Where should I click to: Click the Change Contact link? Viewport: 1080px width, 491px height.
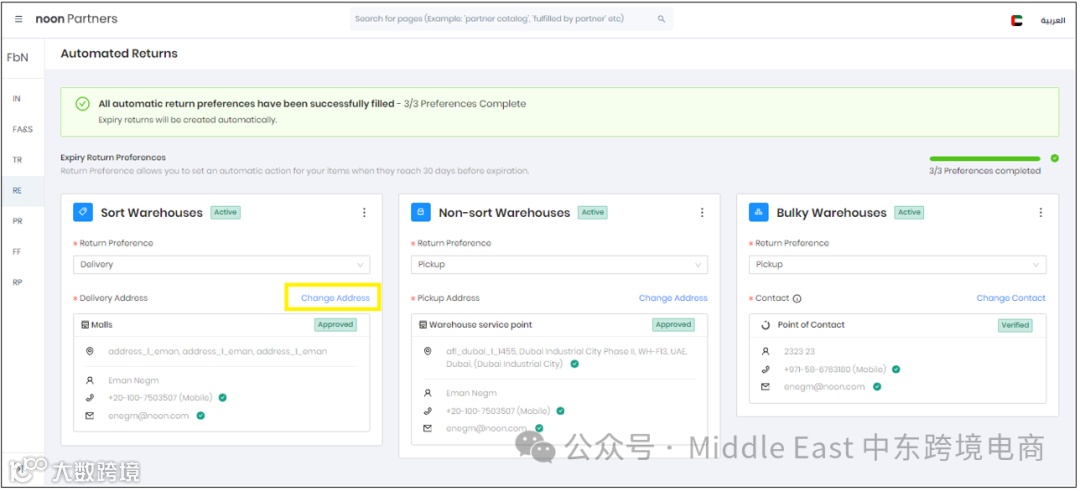click(1011, 298)
